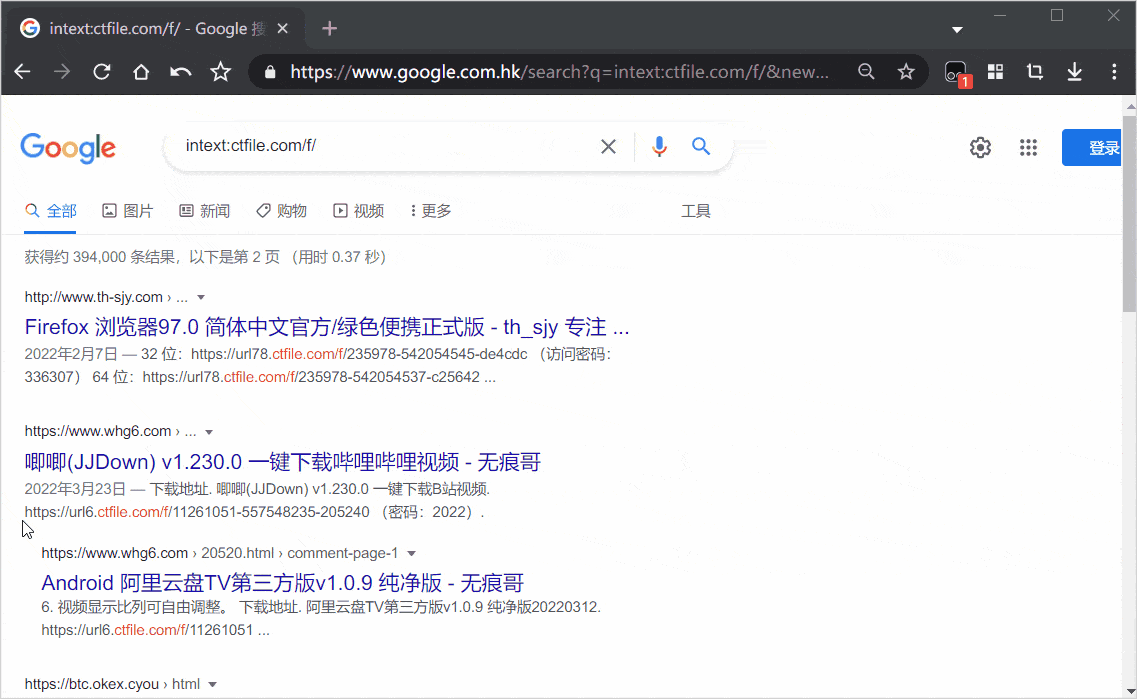
Task: Expand options arrow next to th-sjy.com result
Action: [x=201, y=298]
